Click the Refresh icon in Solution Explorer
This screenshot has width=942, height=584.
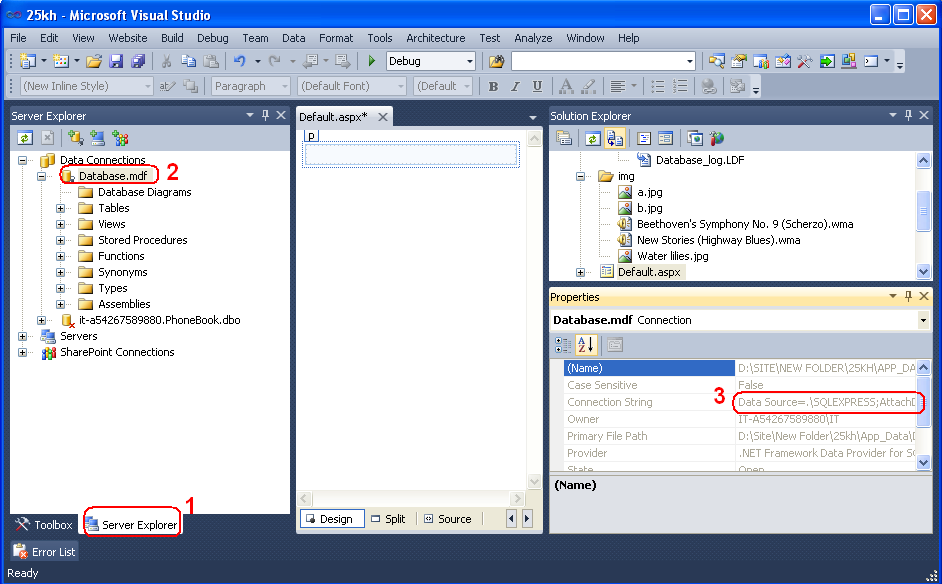[x=592, y=139]
